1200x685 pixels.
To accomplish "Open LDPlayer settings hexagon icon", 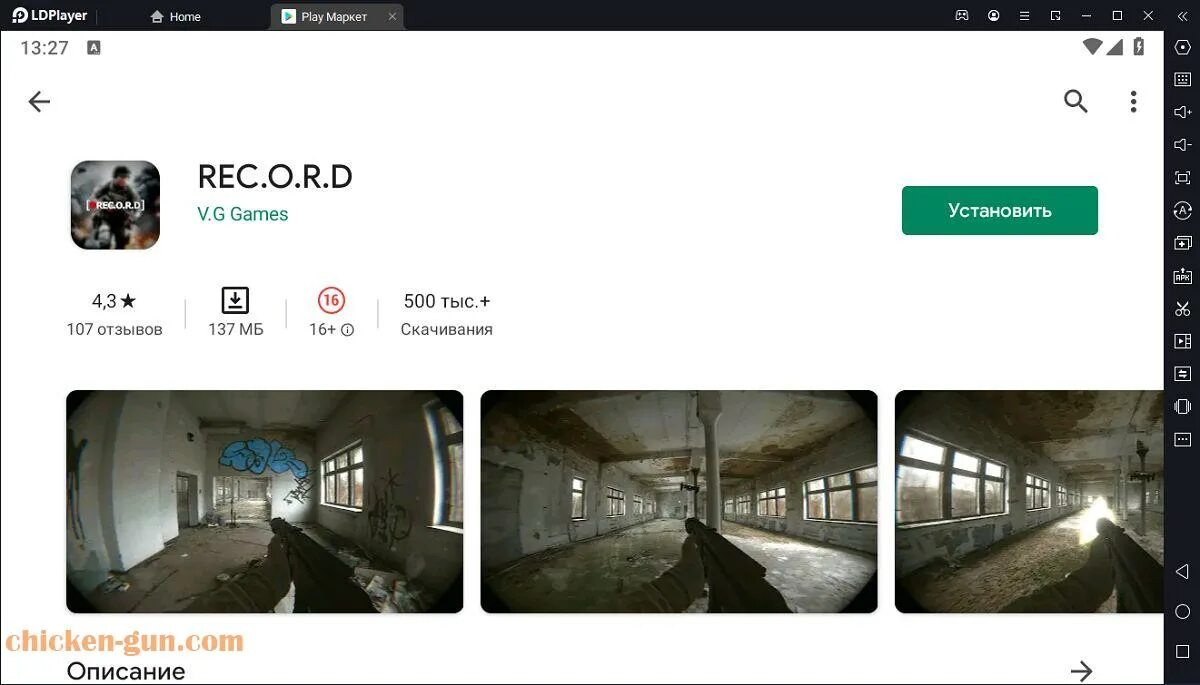I will coord(1182,47).
